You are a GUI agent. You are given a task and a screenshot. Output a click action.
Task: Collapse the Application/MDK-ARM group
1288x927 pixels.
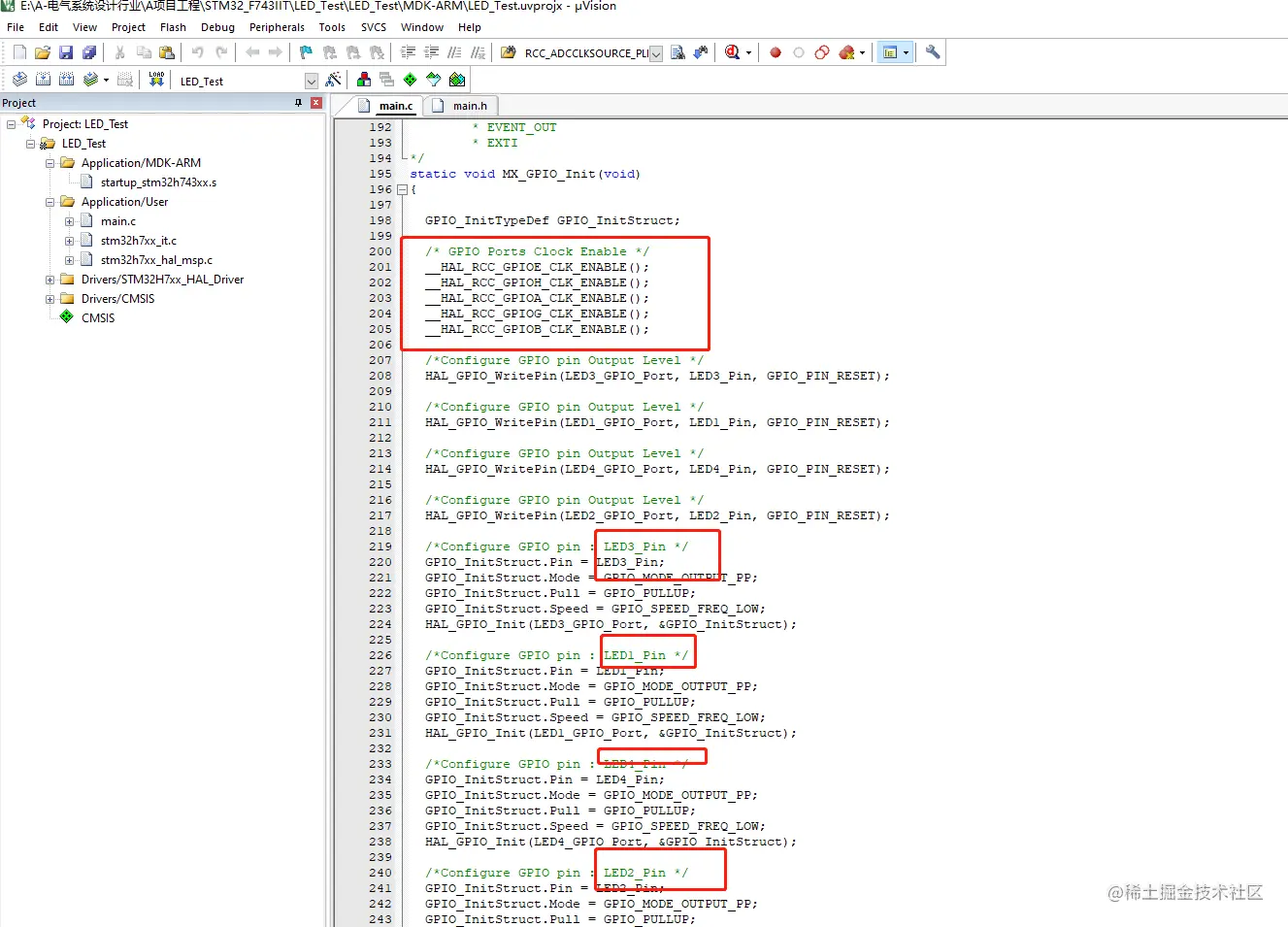tap(50, 163)
